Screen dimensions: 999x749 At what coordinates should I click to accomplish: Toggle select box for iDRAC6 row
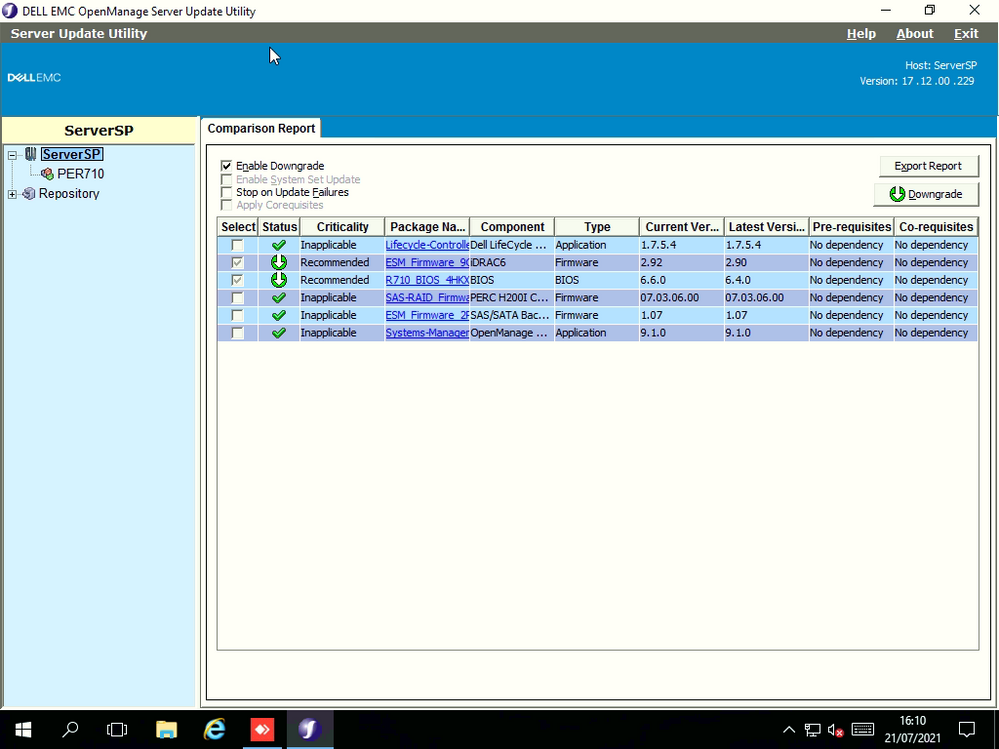click(237, 262)
